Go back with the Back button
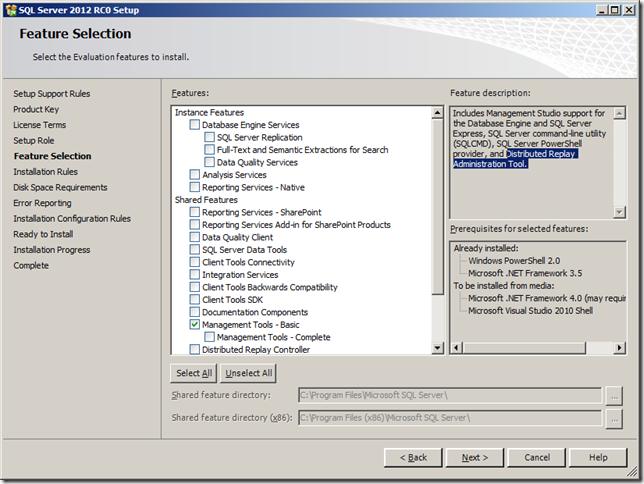 [413, 457]
